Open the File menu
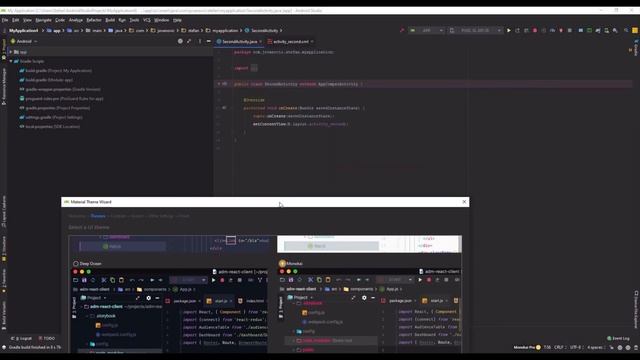Screen dimensions: 640x360 coord(5,20)
